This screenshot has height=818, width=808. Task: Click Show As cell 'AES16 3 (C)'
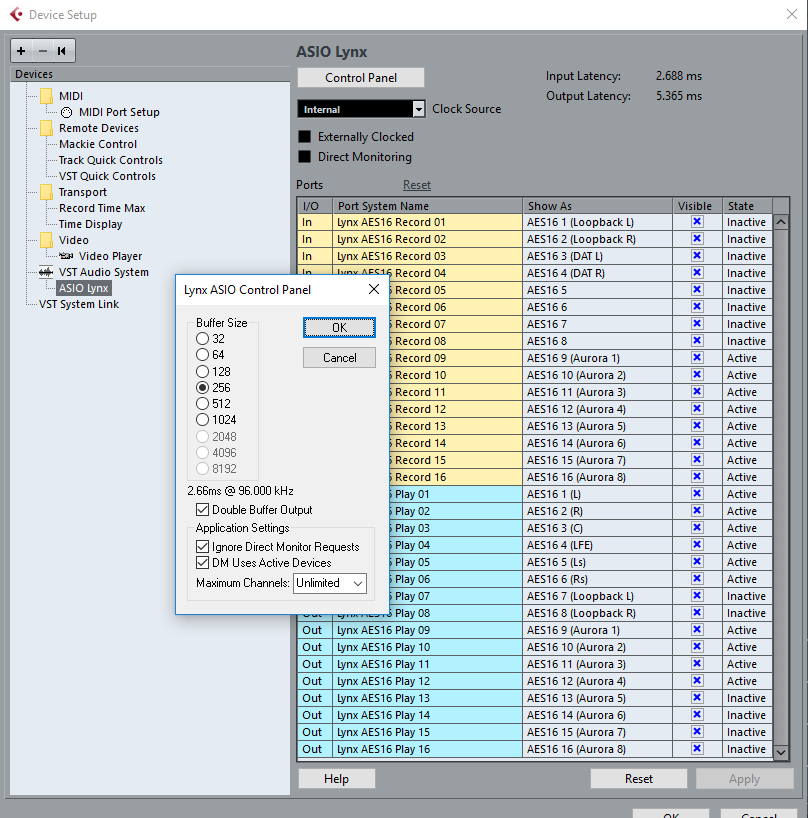pyautogui.click(x=597, y=528)
